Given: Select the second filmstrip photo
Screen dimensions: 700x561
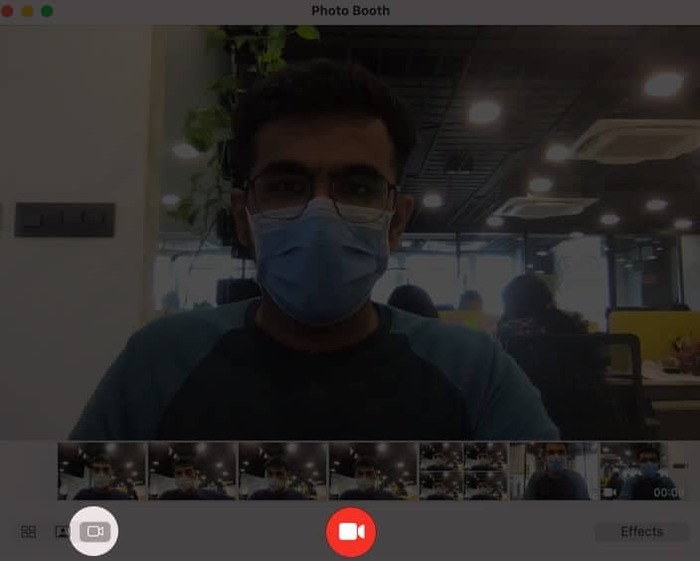Looking at the screenshot, I should pyautogui.click(x=192, y=471).
